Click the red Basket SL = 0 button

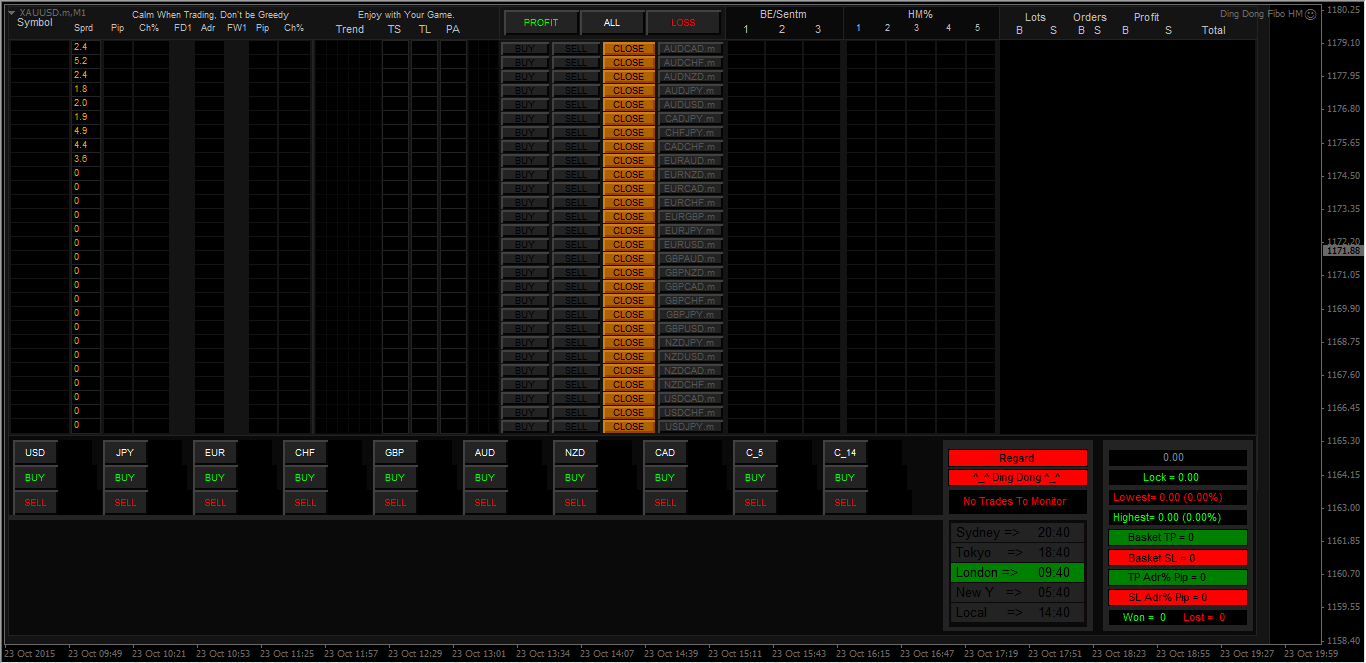(x=1178, y=557)
